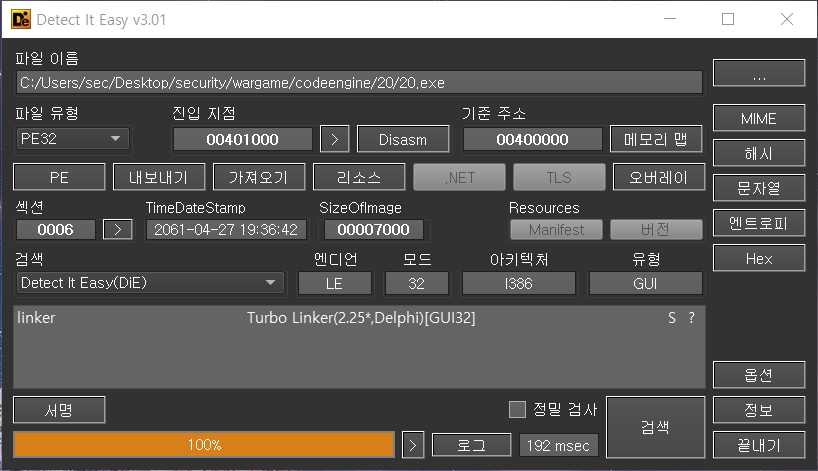818x471 pixels.
Task: Open the PE viewer button
Action: 59,177
